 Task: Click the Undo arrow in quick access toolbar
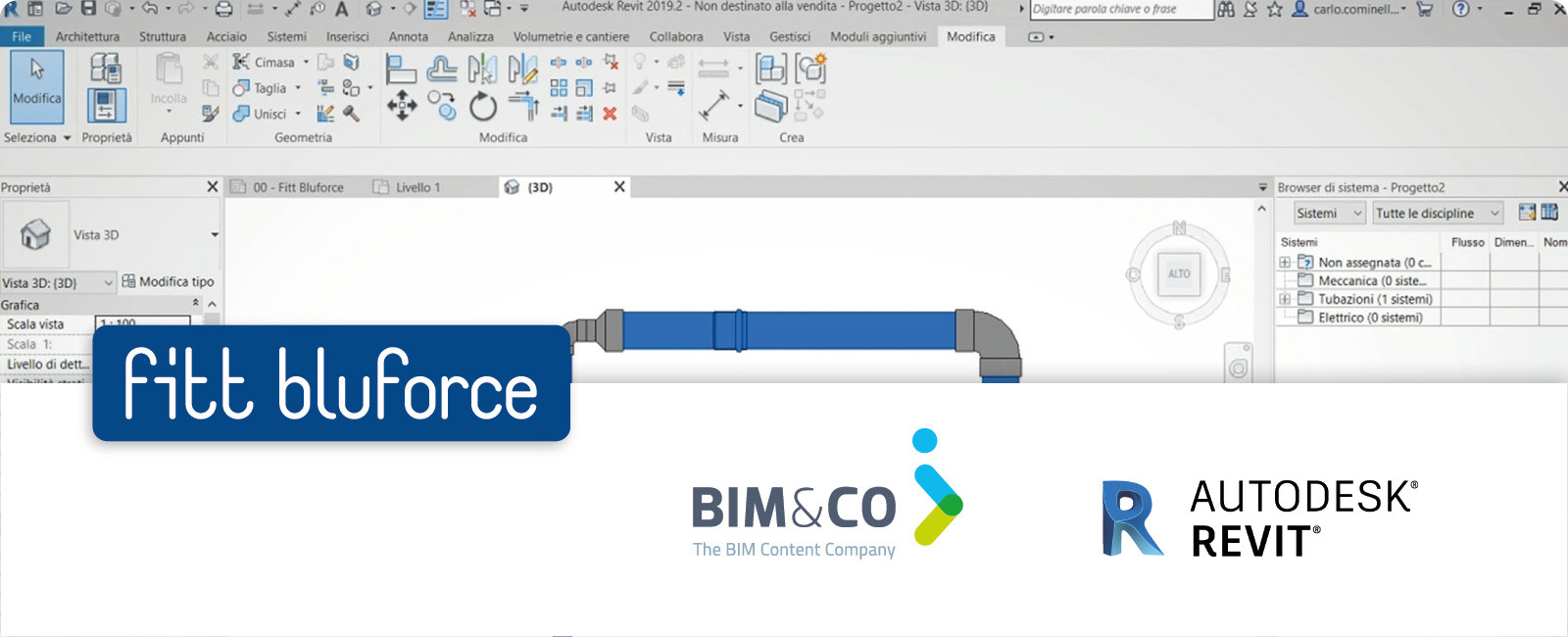point(149,9)
